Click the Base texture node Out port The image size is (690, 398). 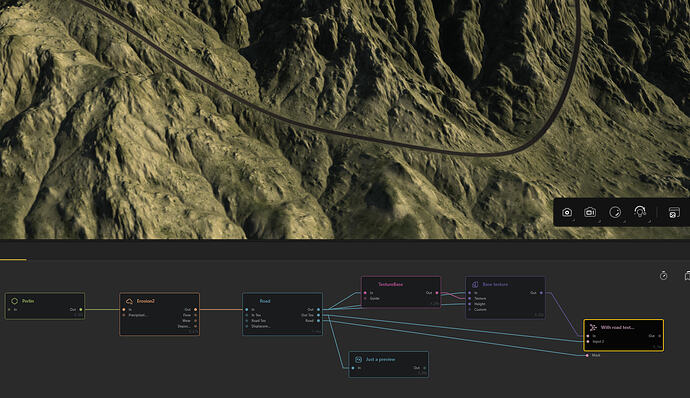(541, 293)
